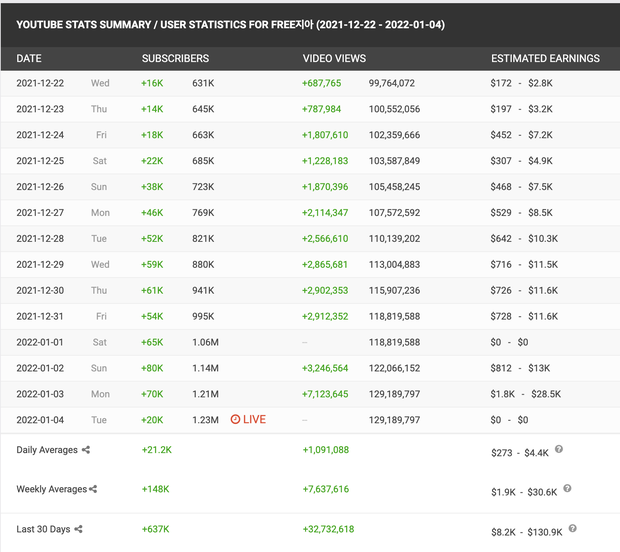Click the LIVE label on 2022-01-04 row

254,419
